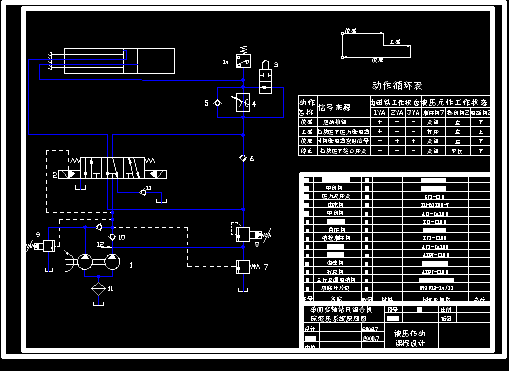The height and width of the screenshot is (372, 510).
Task: Click the 1YA column header in table
Action: (379, 113)
